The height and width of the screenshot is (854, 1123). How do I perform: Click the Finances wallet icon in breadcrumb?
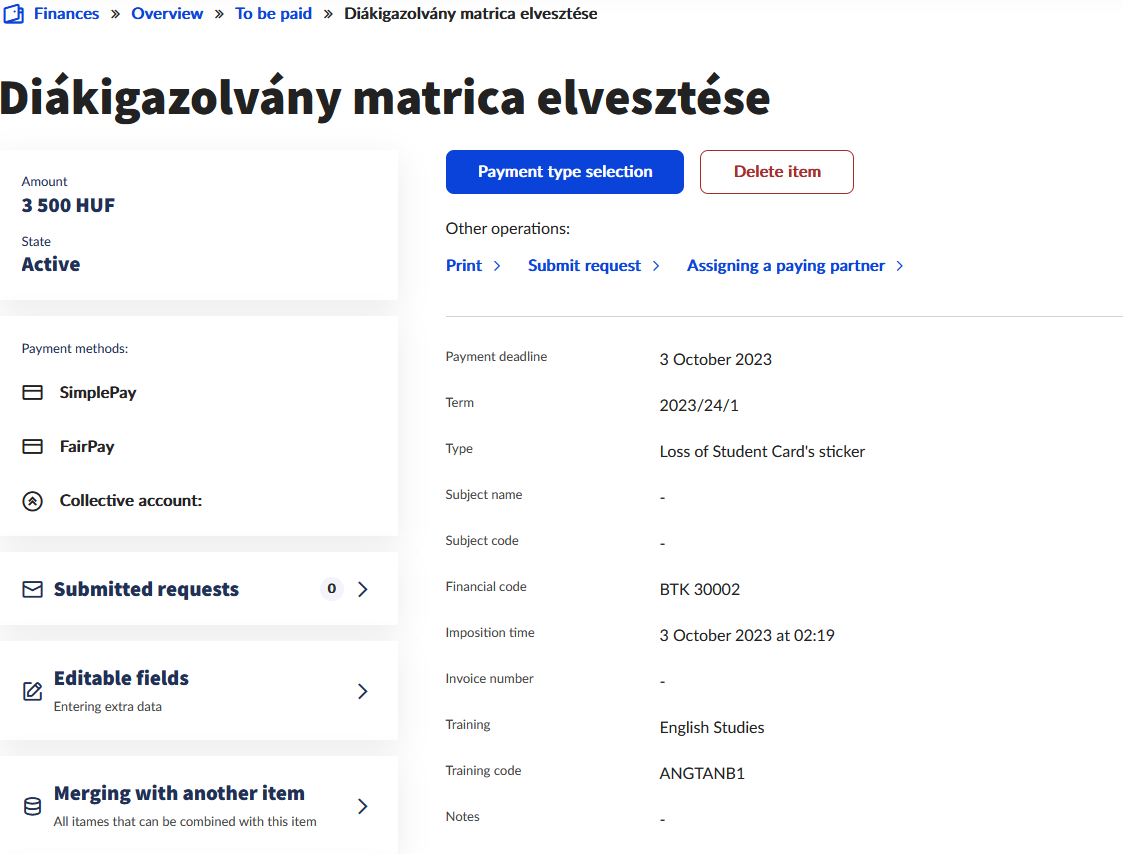pyautogui.click(x=14, y=14)
